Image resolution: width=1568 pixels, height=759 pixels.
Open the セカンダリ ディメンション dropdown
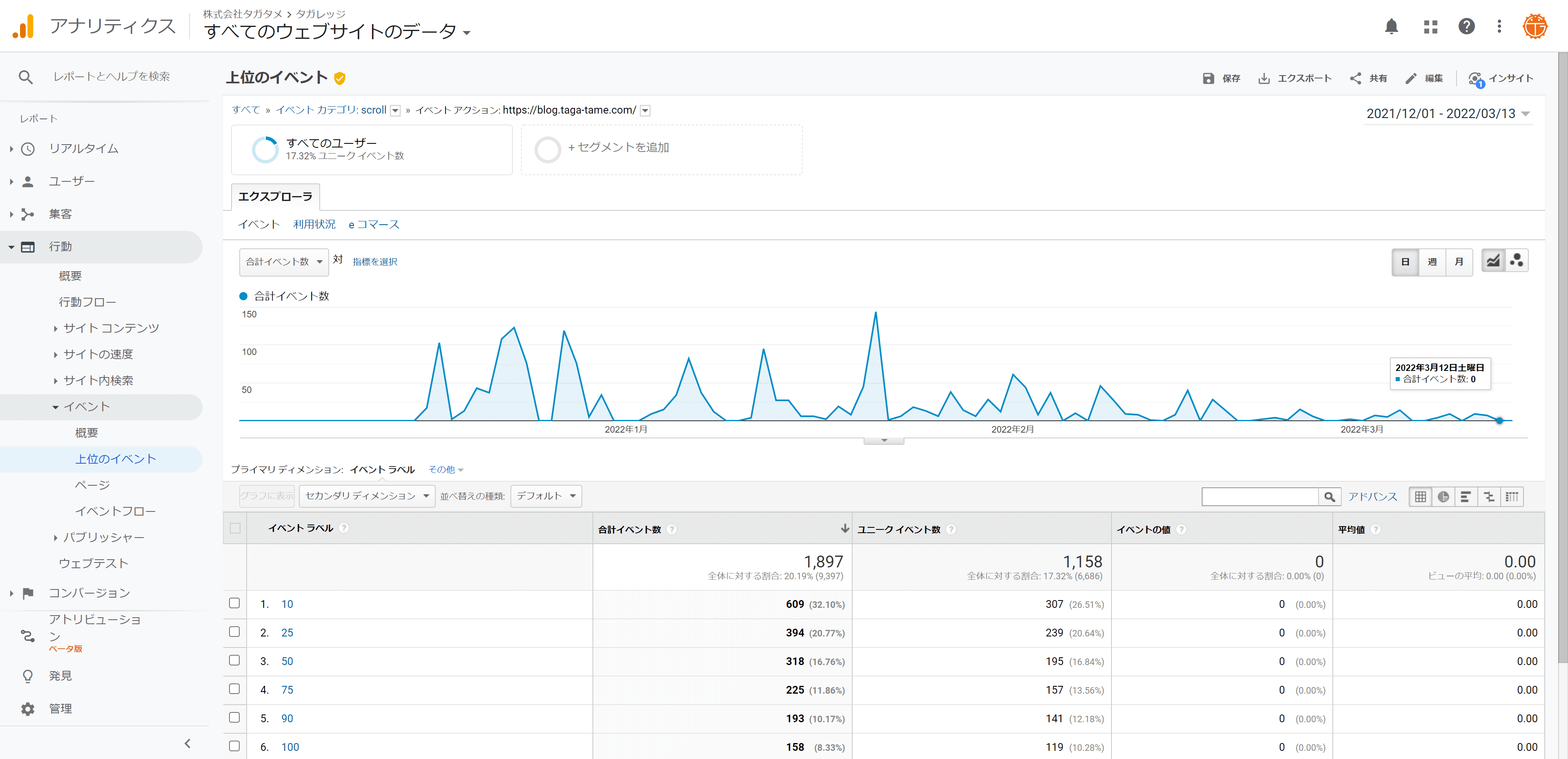pos(367,496)
